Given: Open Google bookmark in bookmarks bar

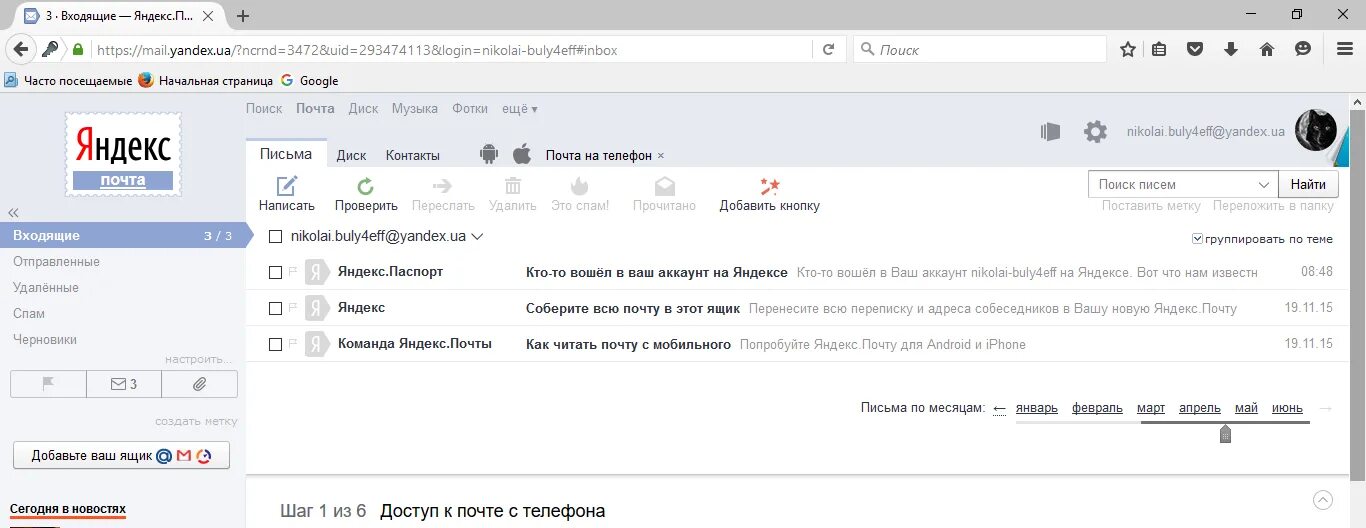Looking at the screenshot, I should 309,81.
